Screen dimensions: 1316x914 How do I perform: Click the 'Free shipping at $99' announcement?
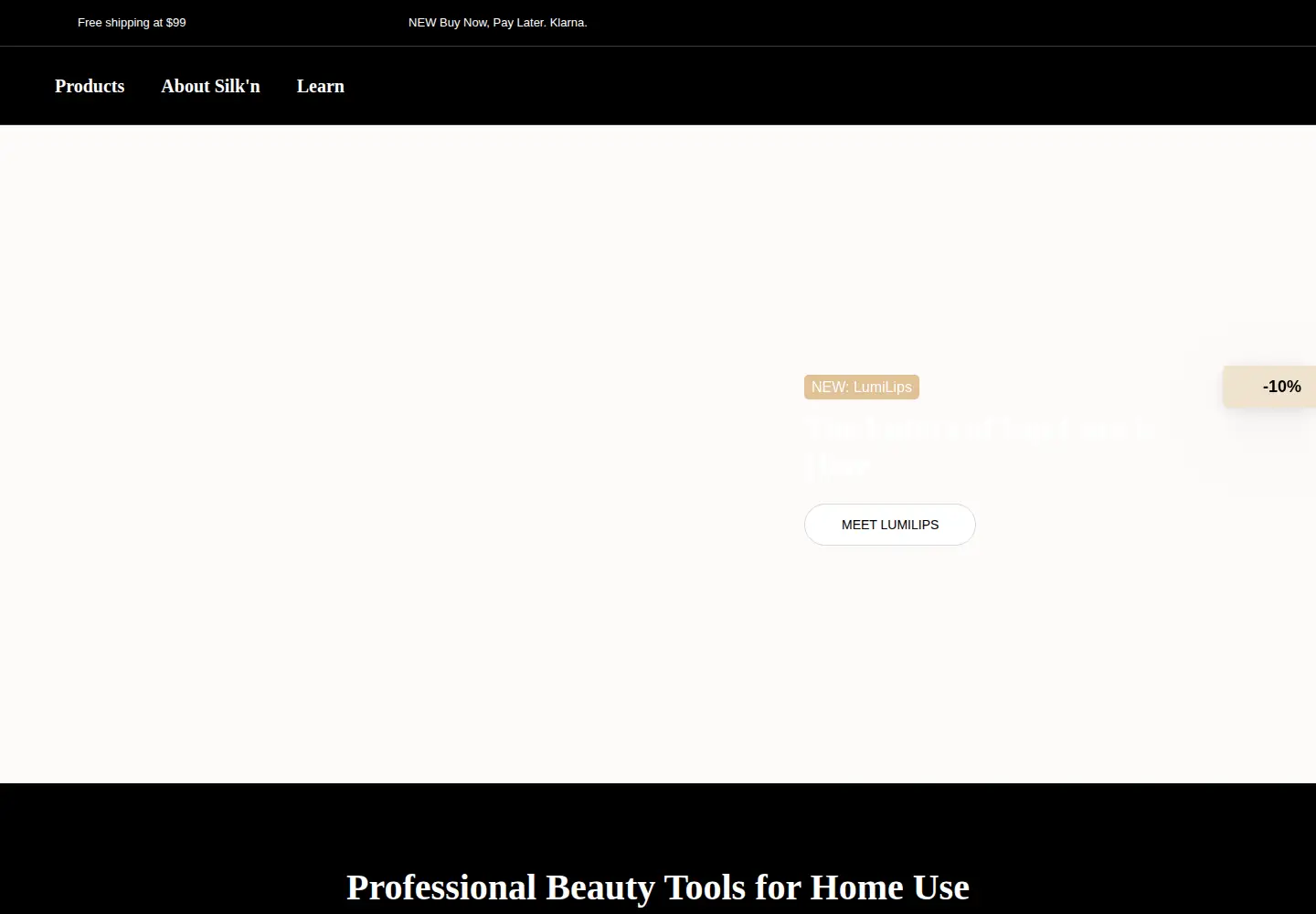[132, 23]
